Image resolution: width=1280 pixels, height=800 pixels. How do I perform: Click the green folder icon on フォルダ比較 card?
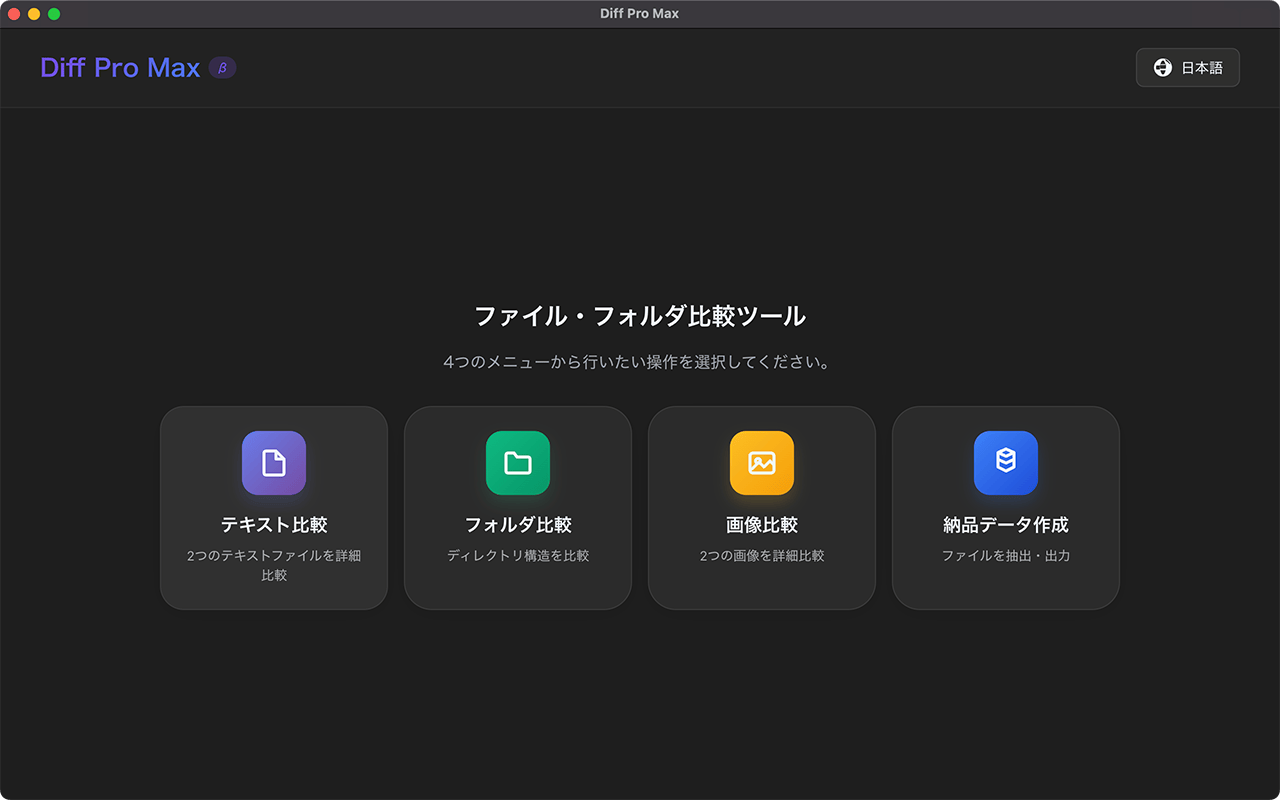point(517,463)
